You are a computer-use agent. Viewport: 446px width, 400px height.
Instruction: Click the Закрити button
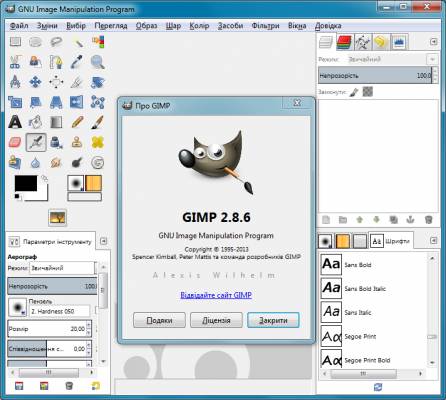tap(273, 320)
